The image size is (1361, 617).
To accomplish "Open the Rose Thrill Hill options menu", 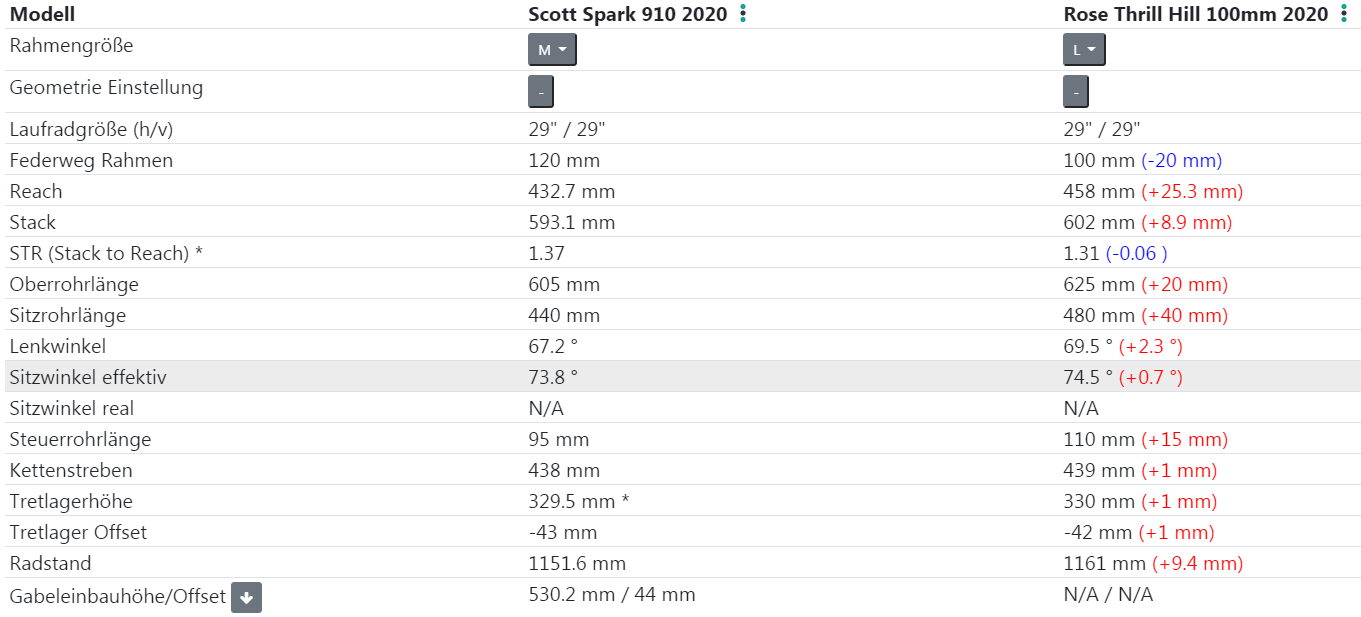I will 1344,14.
